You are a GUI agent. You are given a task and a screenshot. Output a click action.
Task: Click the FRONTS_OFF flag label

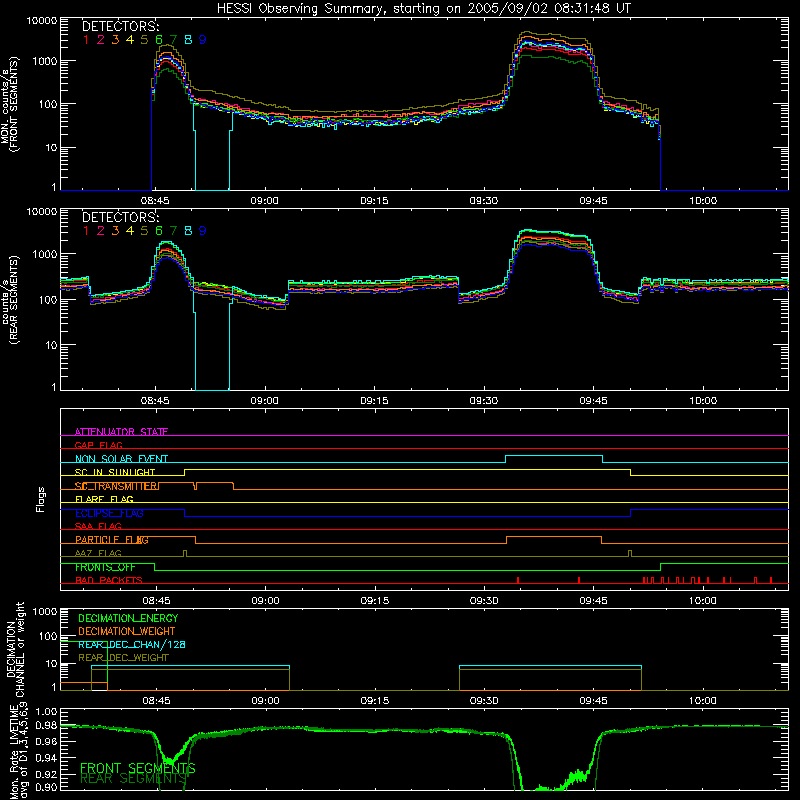[x=105, y=567]
